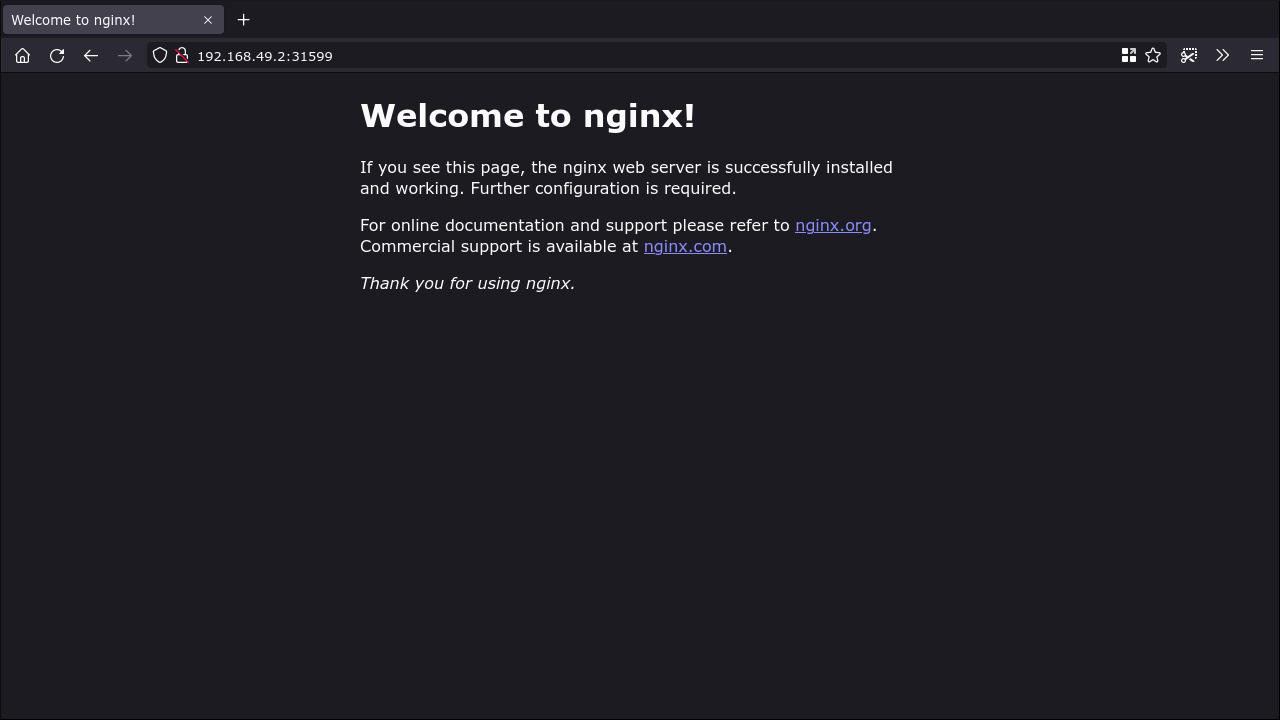The height and width of the screenshot is (720, 1280).
Task: Go to the browser home page
Action: [22, 56]
